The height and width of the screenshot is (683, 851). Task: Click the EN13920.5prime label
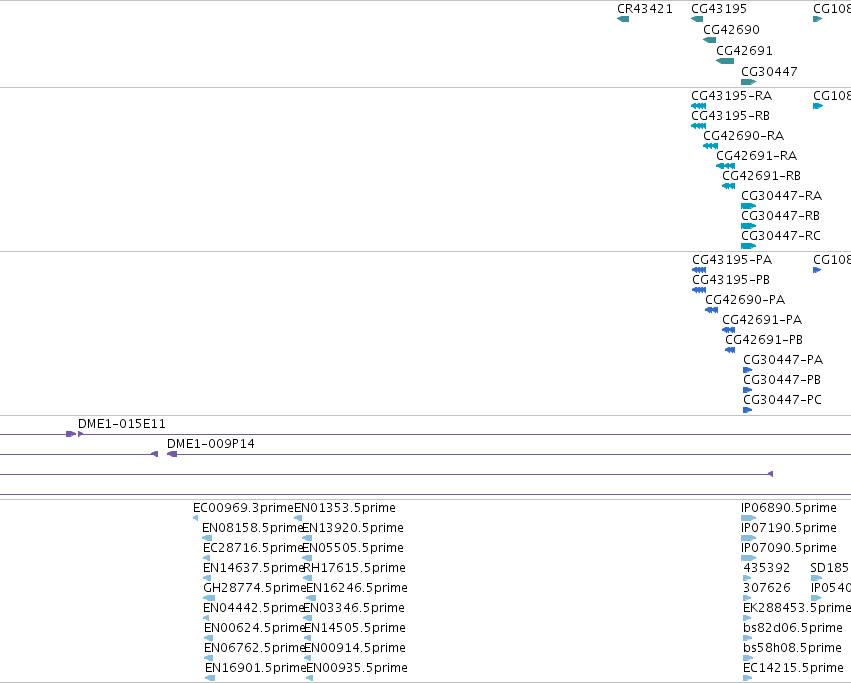click(352, 528)
